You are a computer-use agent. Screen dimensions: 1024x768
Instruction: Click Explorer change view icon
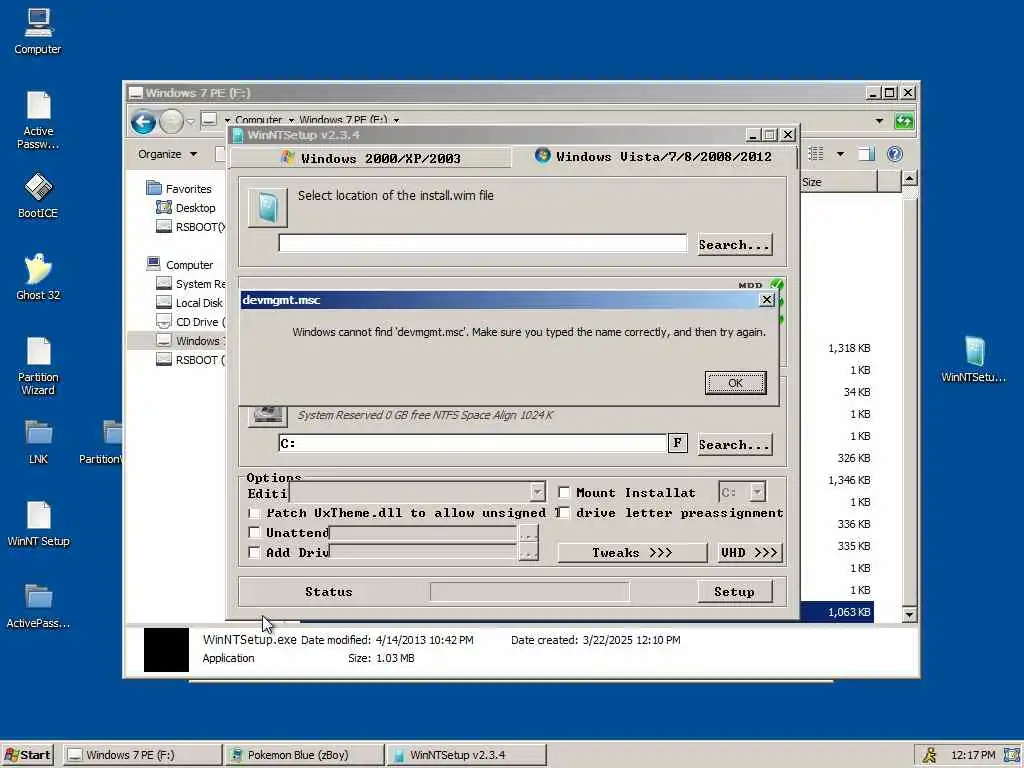click(816, 153)
